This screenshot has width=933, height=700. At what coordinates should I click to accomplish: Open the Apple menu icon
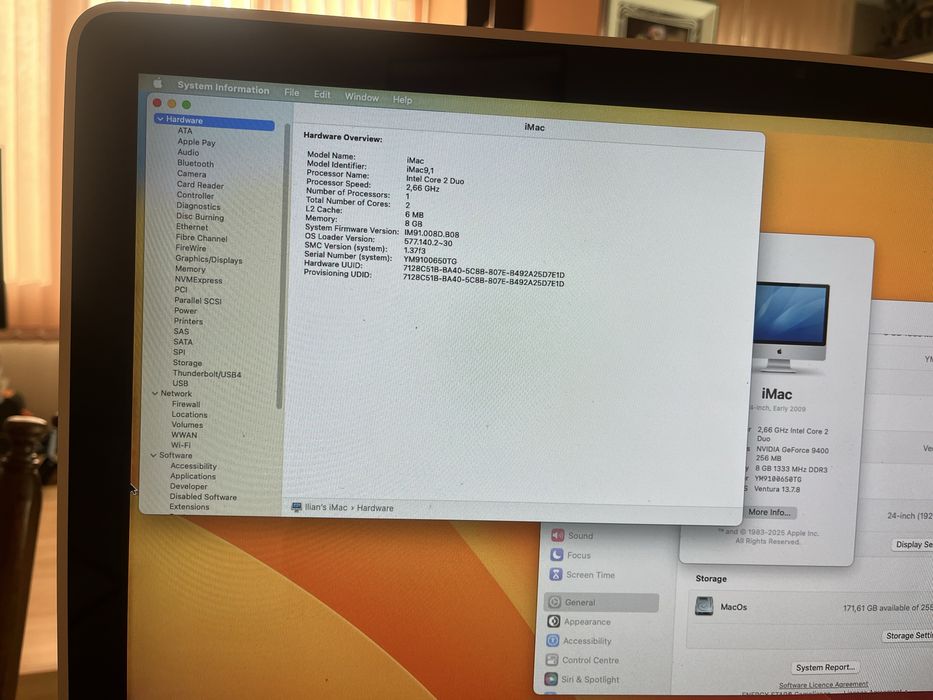(158, 83)
